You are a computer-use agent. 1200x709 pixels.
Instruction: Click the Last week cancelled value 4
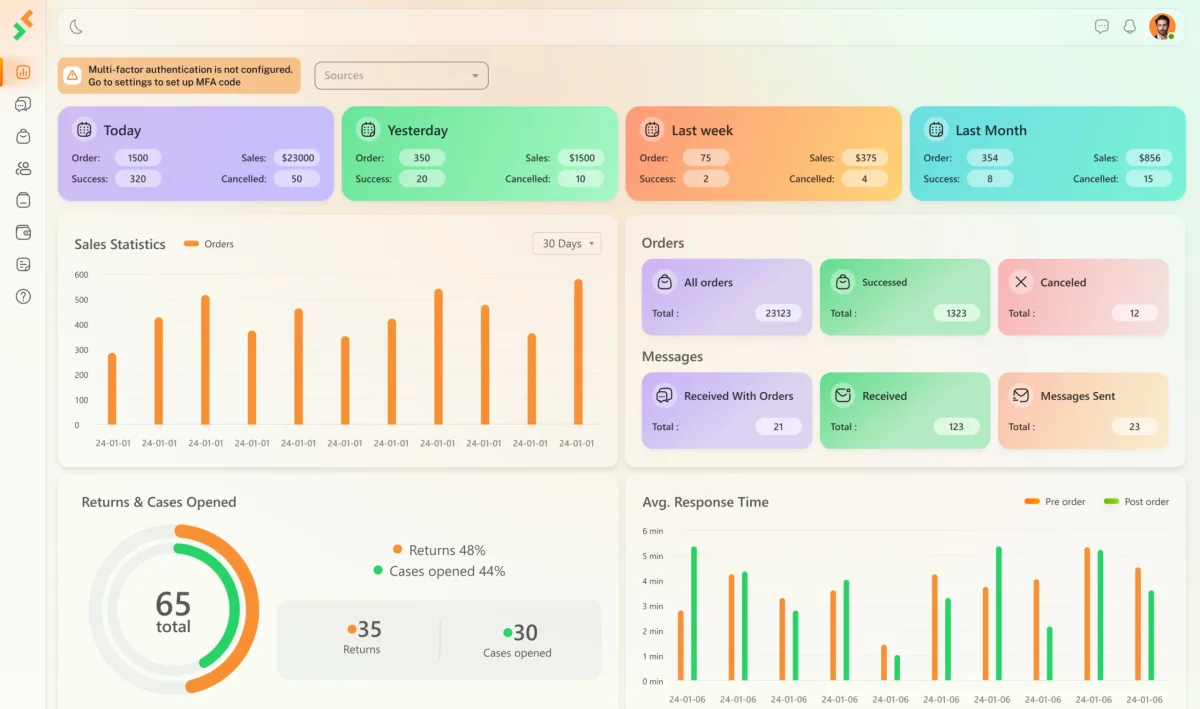(x=865, y=179)
